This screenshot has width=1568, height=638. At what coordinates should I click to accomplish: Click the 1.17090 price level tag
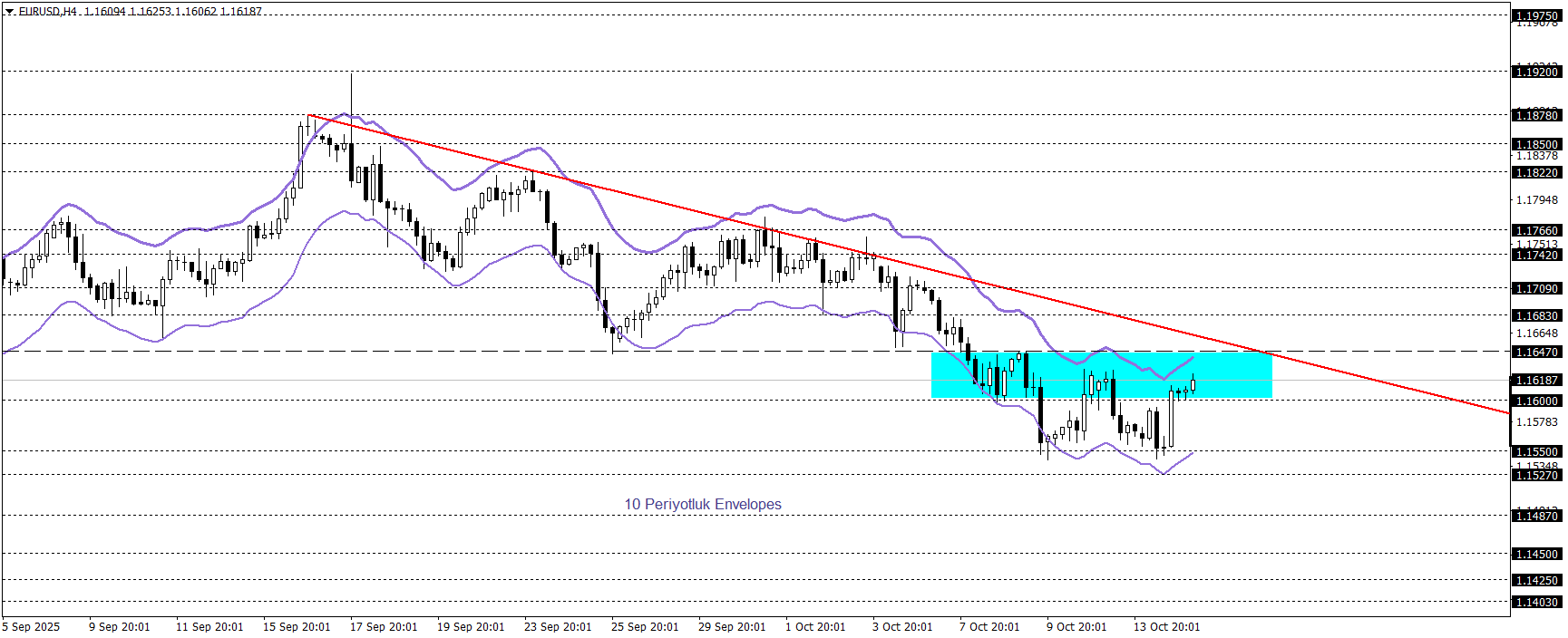pos(1536,288)
